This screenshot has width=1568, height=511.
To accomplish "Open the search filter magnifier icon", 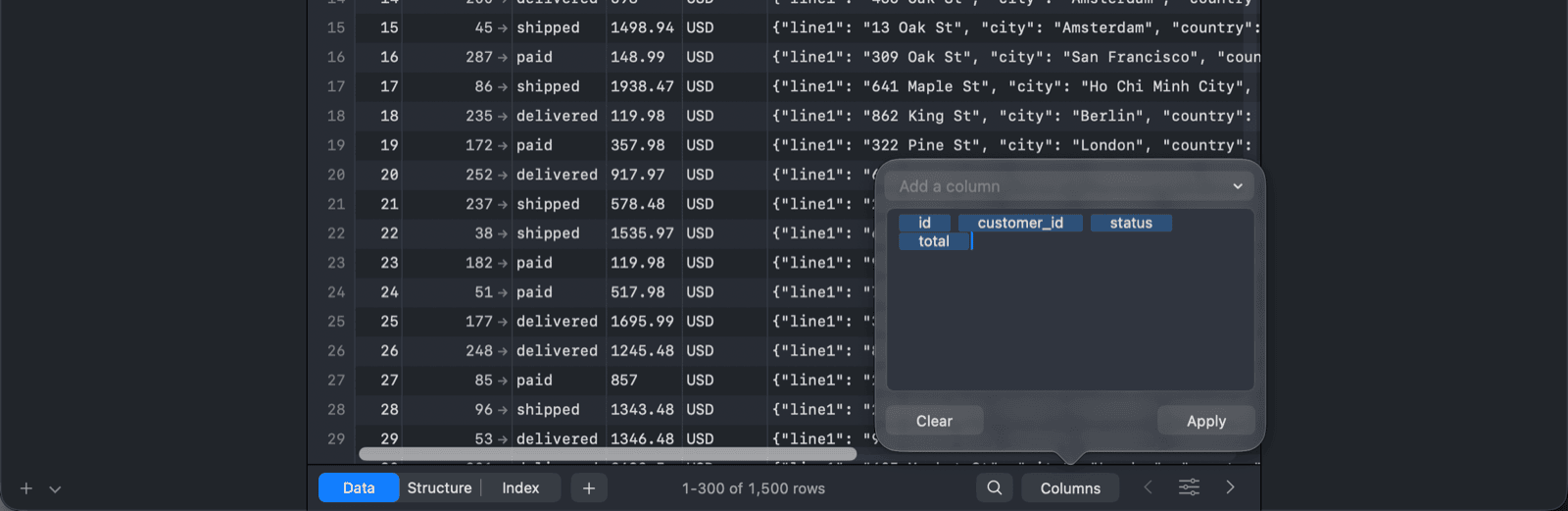I will [x=994, y=487].
